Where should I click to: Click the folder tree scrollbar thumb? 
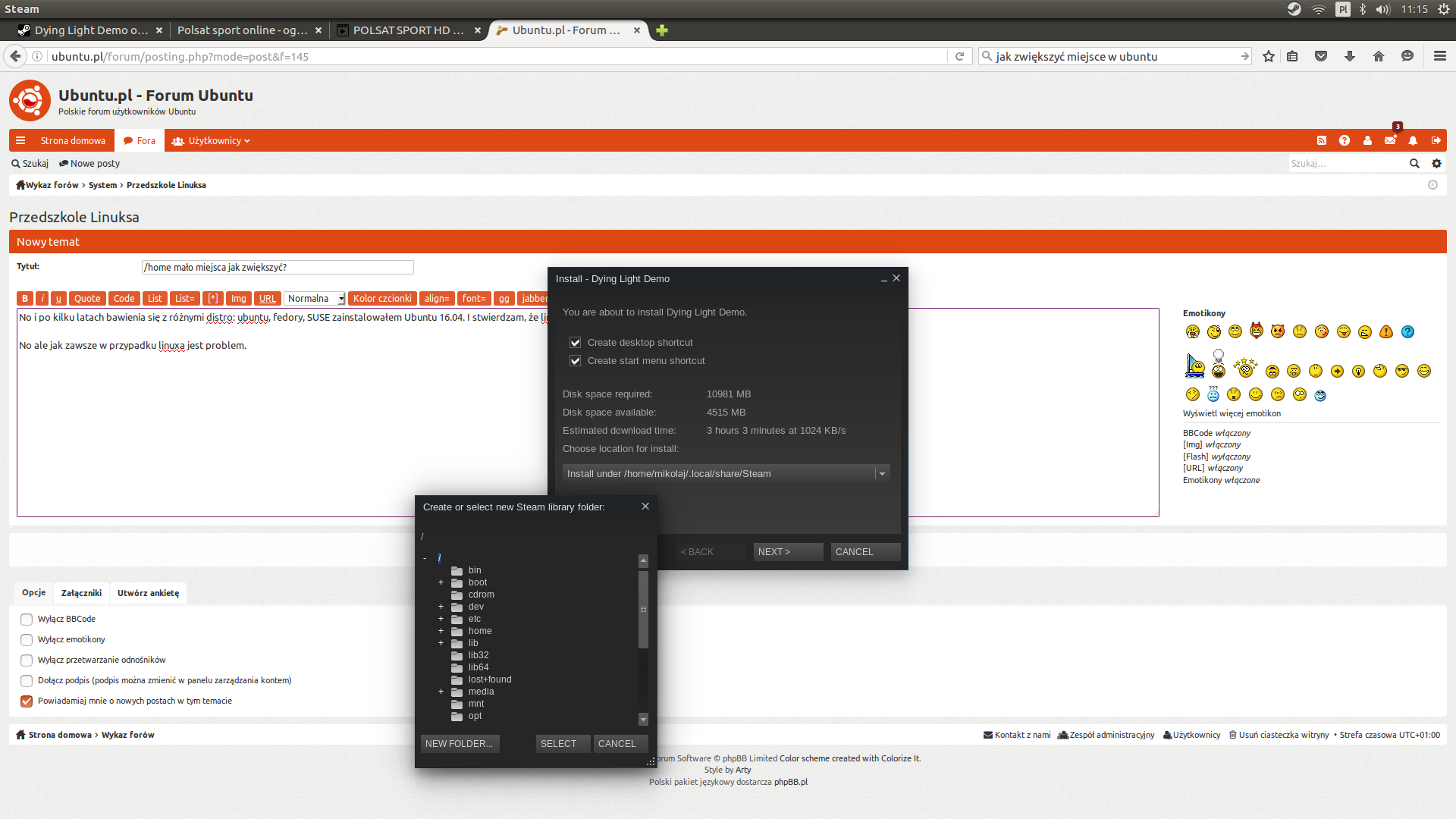(x=643, y=609)
